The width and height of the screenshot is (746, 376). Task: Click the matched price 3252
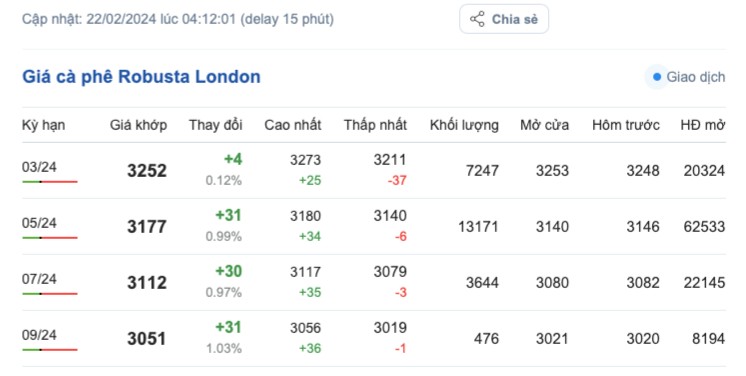pyautogui.click(x=147, y=170)
